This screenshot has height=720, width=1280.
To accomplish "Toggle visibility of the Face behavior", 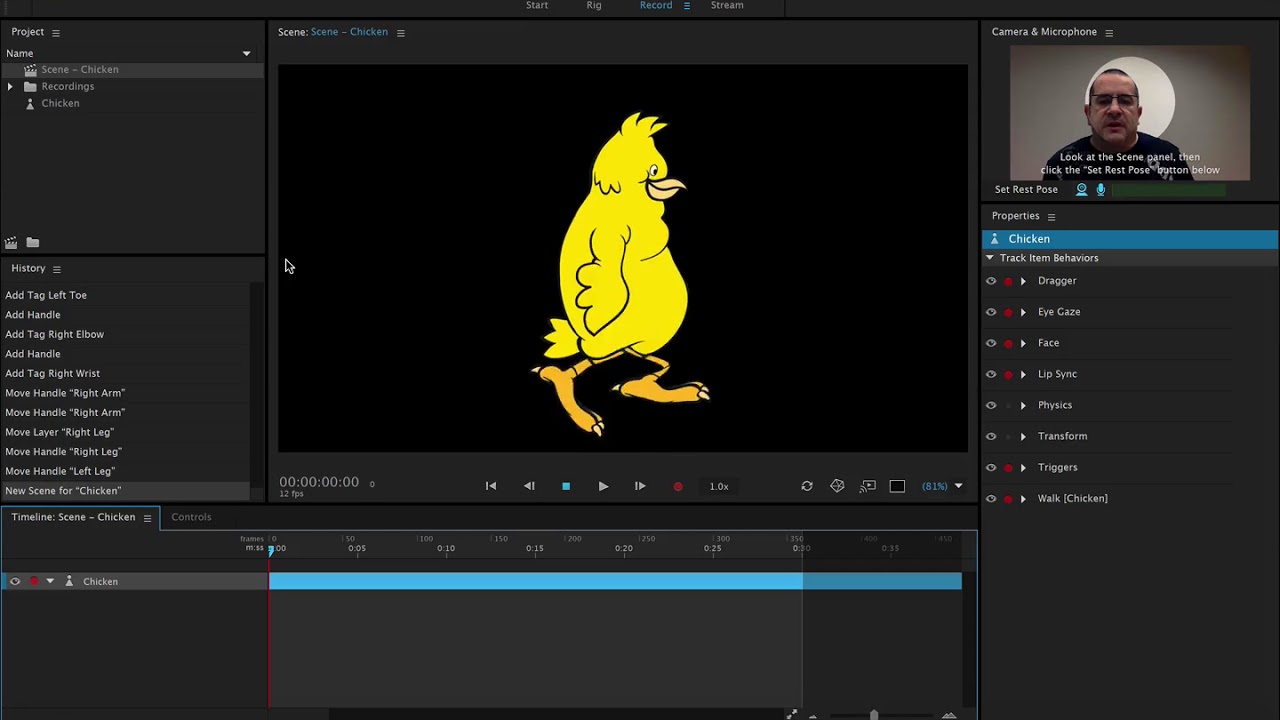I will click(991, 343).
